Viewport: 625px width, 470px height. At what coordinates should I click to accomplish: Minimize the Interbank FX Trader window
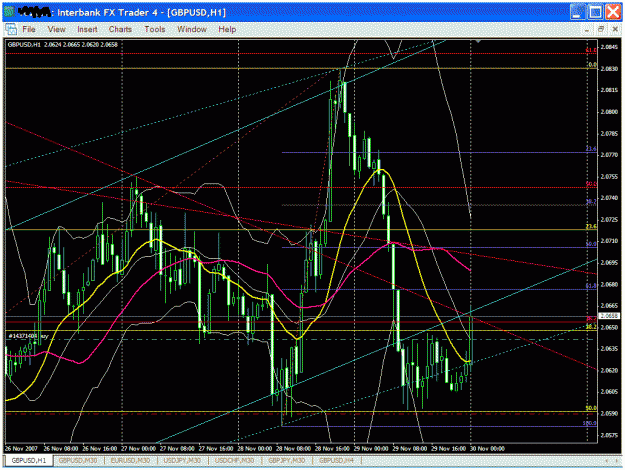(578, 12)
